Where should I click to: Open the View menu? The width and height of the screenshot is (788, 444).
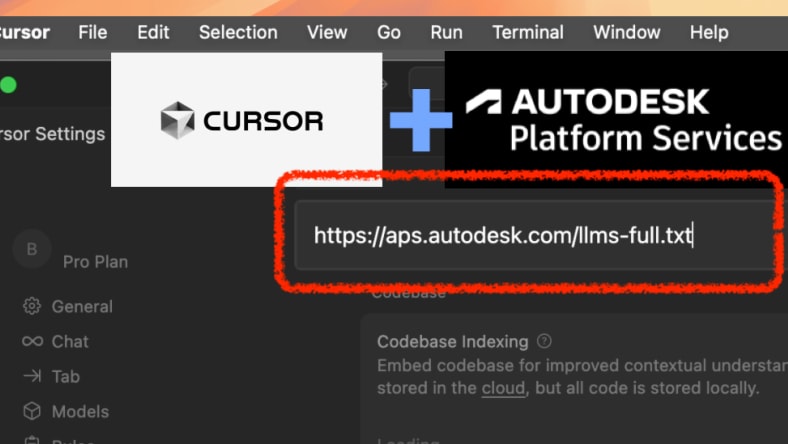pos(327,32)
